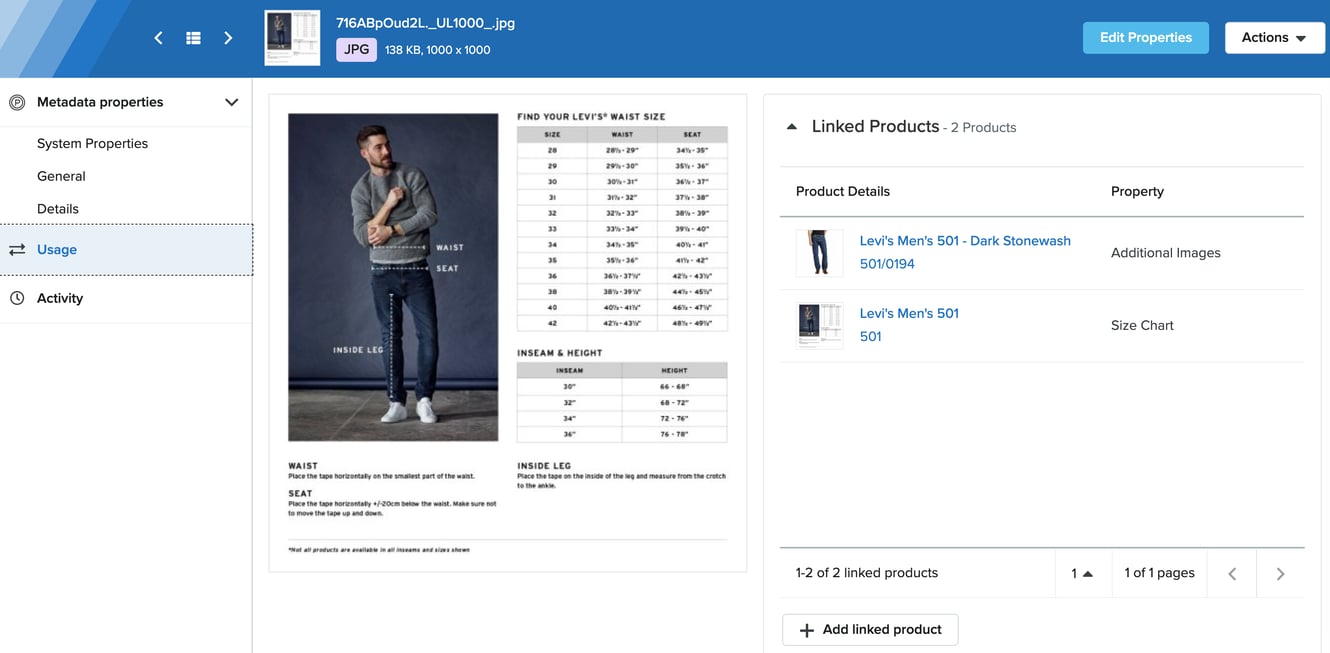The width and height of the screenshot is (1330, 653).
Task: Click the 1 of 1 pages text
Action: pos(1160,573)
